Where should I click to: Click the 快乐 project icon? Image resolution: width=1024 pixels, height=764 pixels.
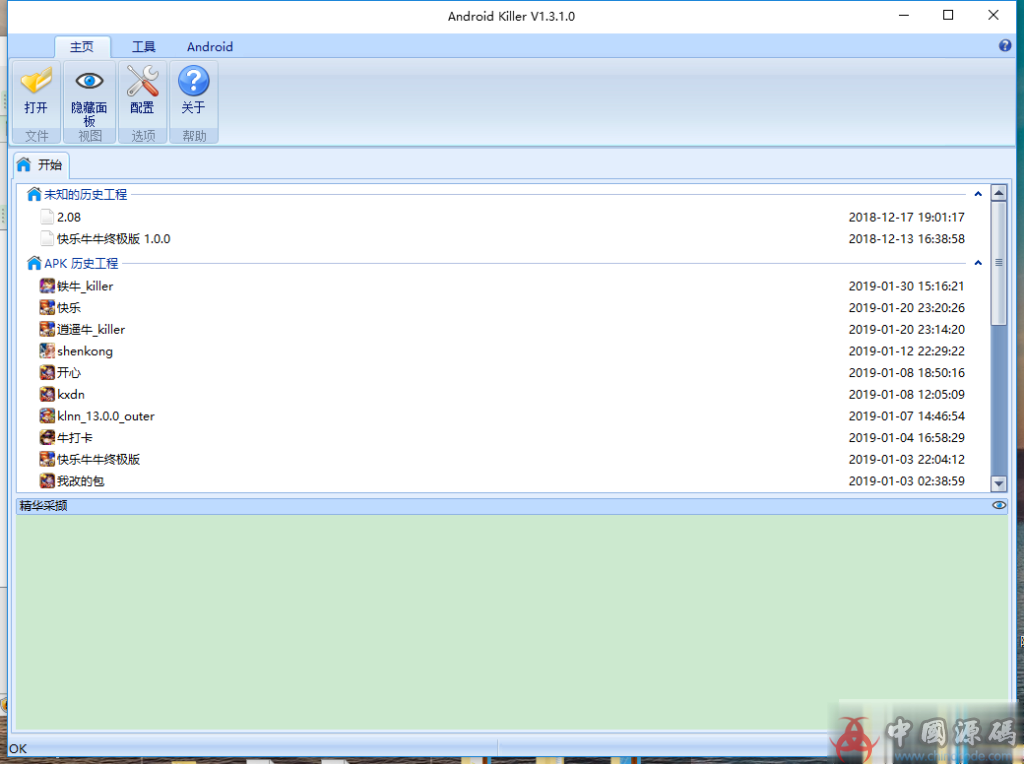tap(47, 308)
